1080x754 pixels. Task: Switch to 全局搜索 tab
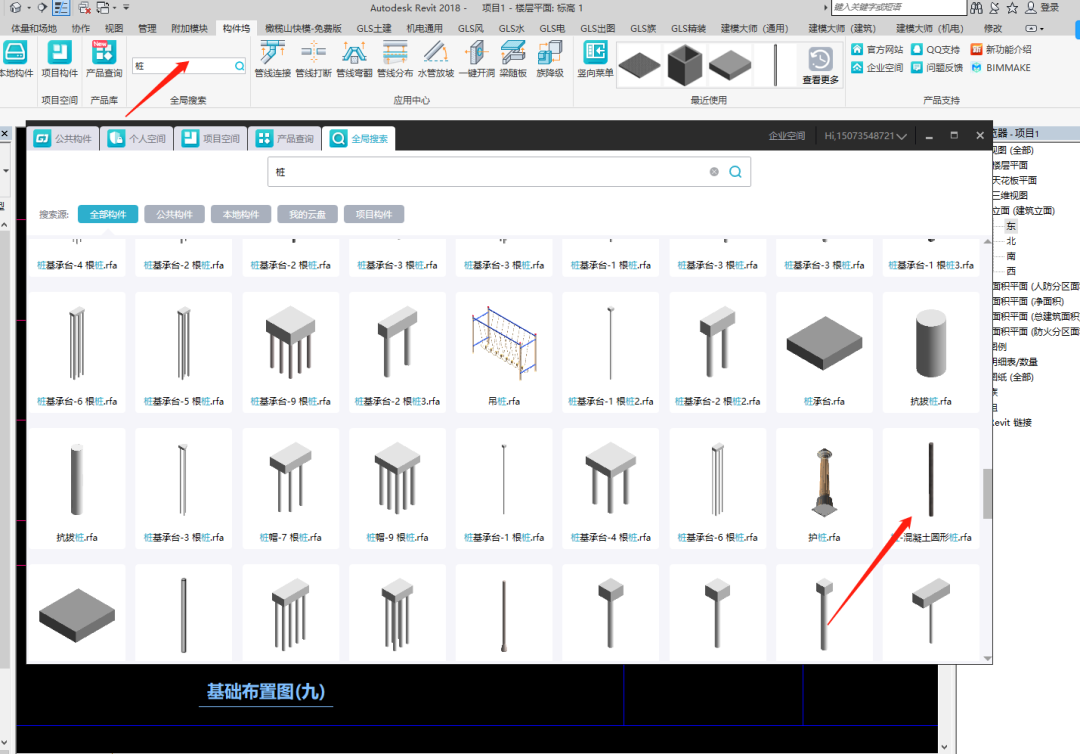[x=359, y=138]
